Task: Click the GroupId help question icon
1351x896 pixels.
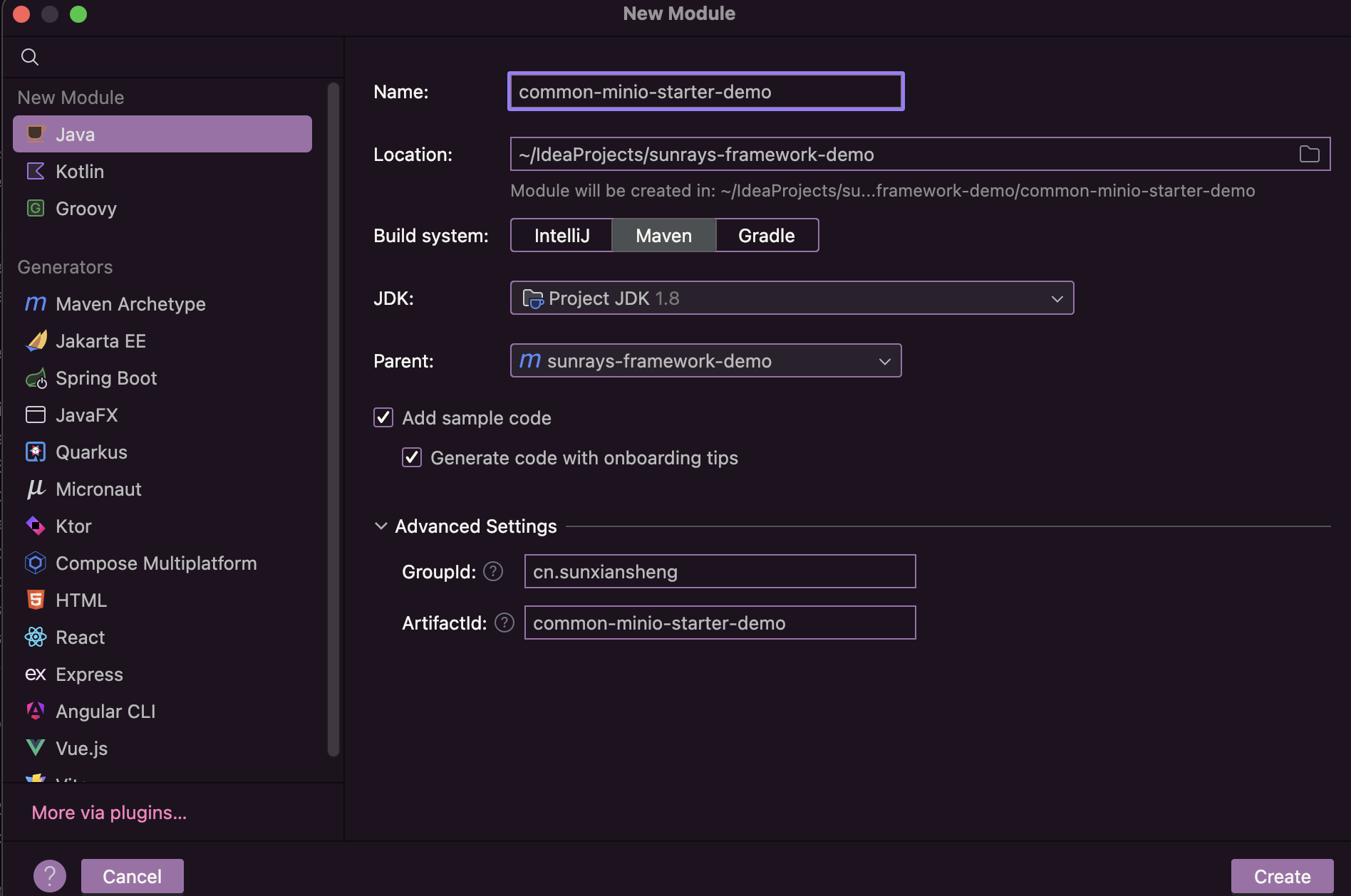Action: (x=493, y=571)
